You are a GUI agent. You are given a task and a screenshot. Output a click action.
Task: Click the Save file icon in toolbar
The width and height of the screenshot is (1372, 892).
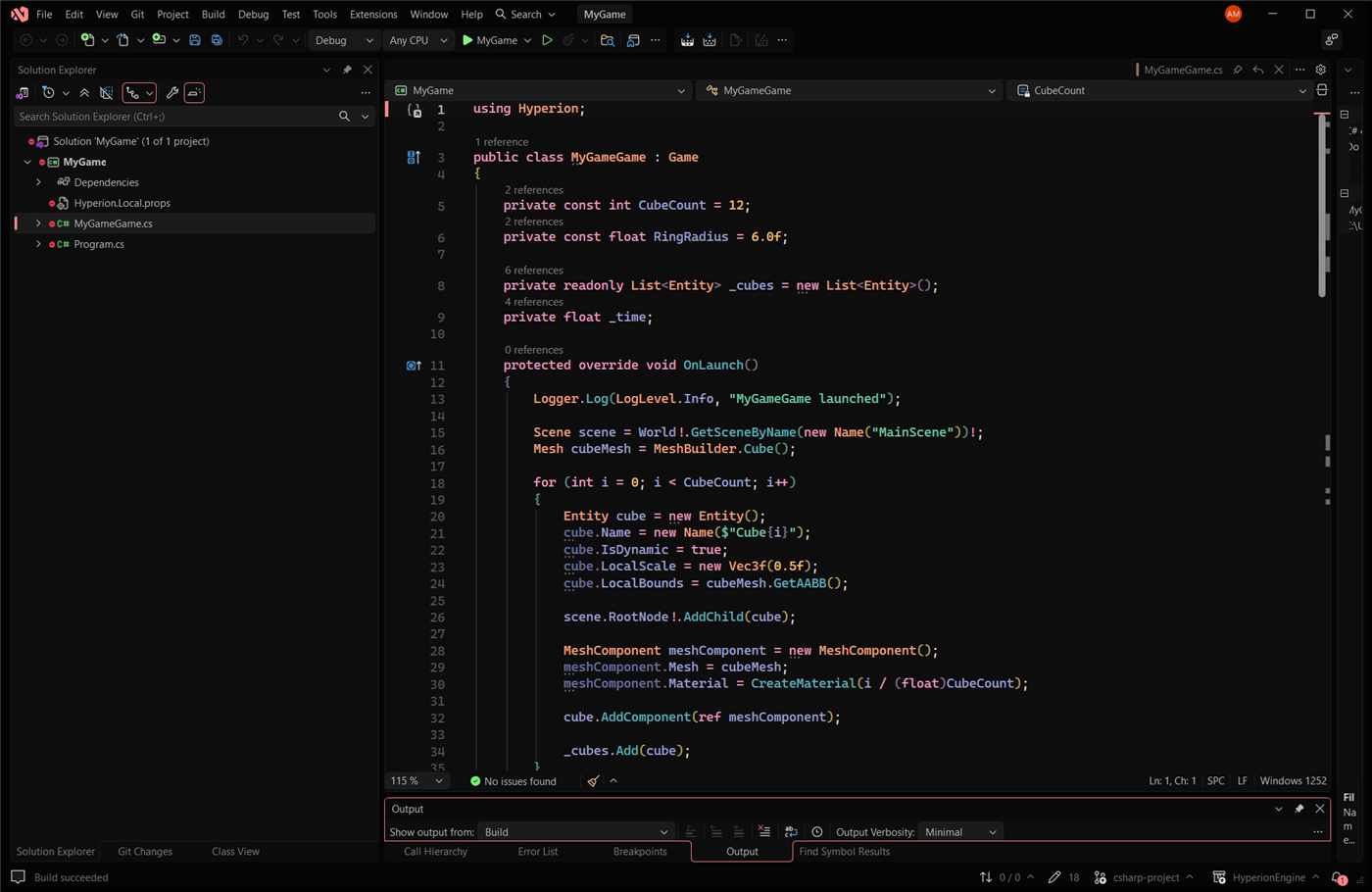point(195,40)
